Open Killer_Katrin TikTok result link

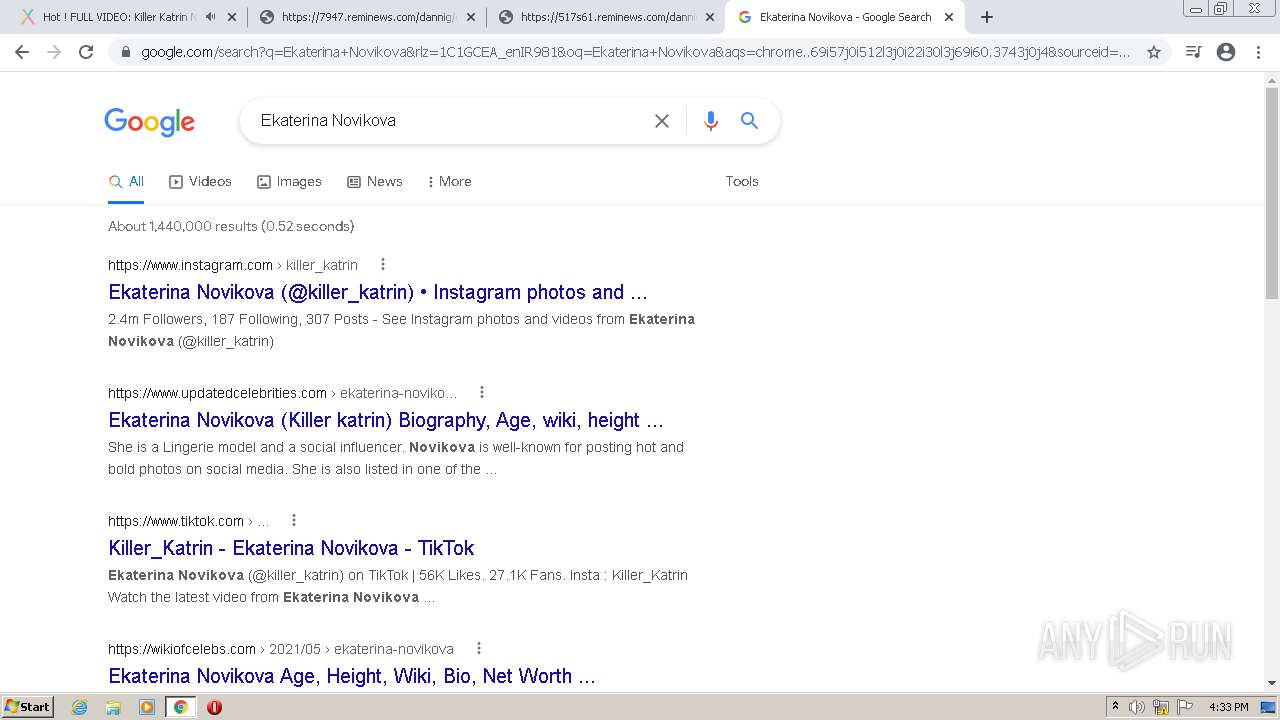point(291,549)
